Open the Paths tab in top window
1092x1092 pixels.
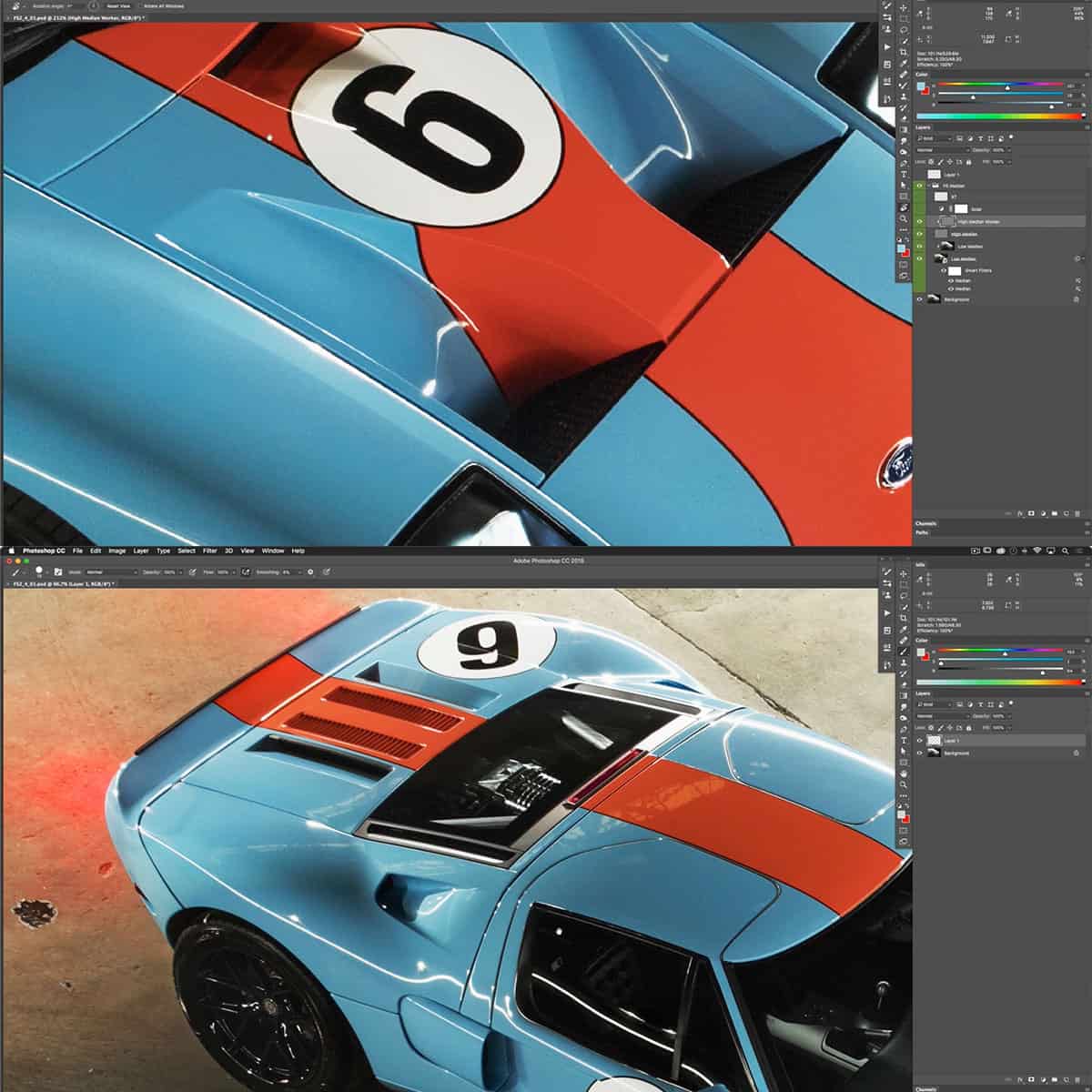(x=922, y=532)
